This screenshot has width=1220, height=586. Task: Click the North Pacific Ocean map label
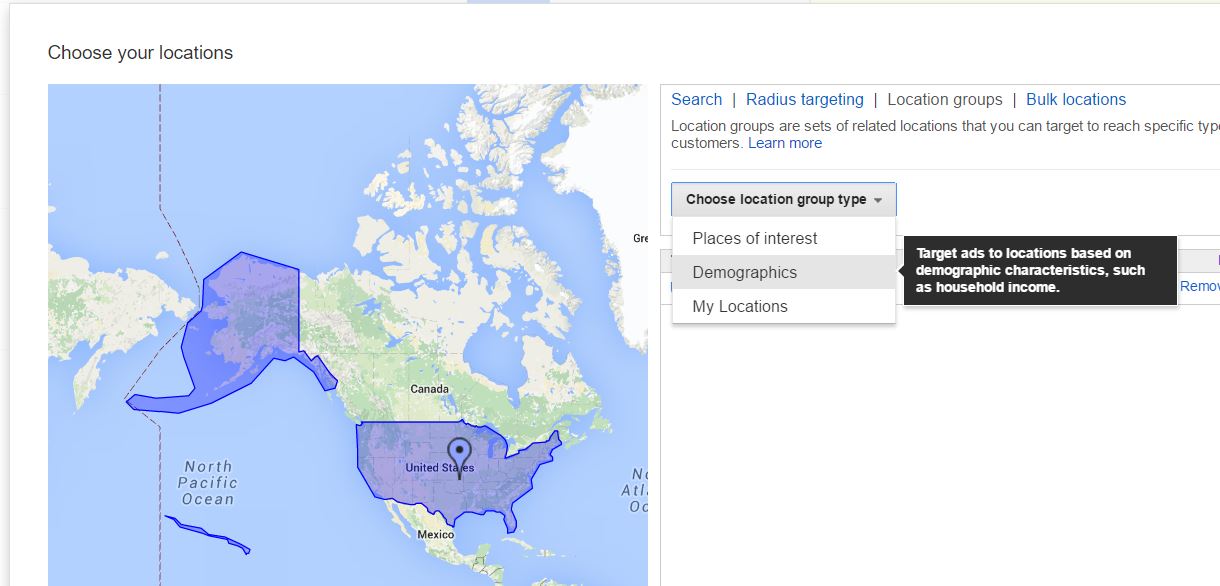click(x=208, y=483)
